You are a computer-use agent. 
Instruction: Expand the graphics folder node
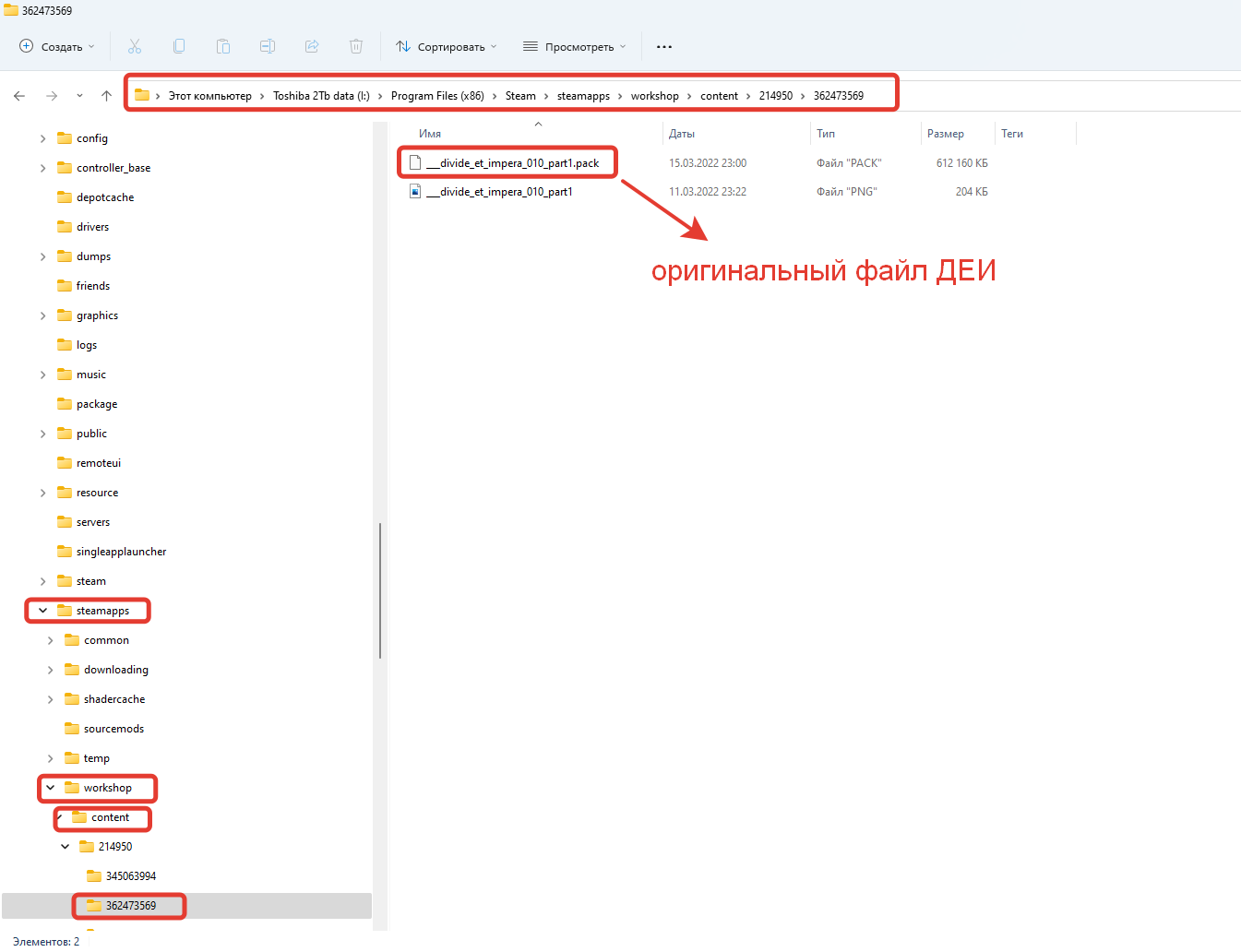[x=42, y=315]
